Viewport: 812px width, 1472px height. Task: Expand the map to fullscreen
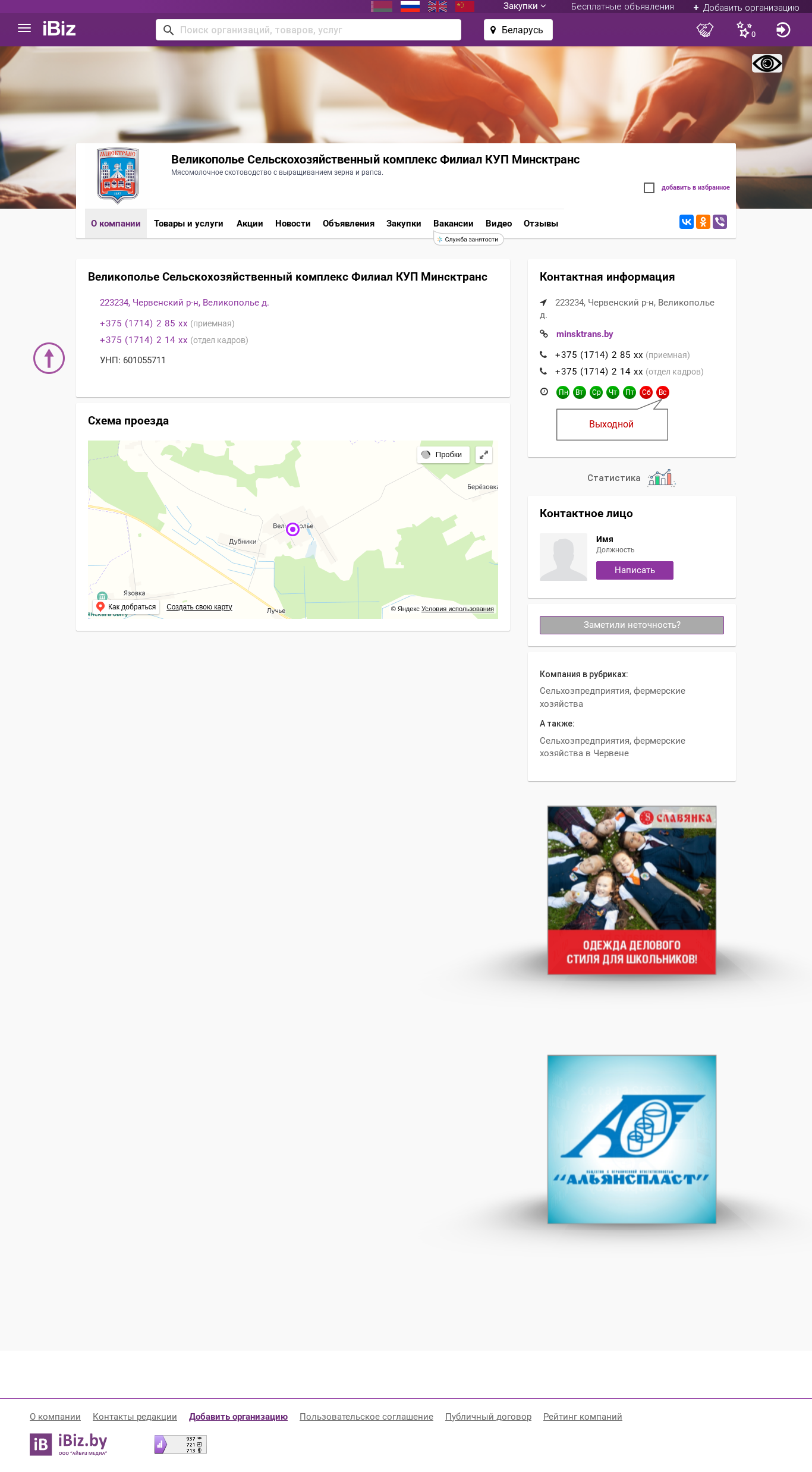(484, 455)
